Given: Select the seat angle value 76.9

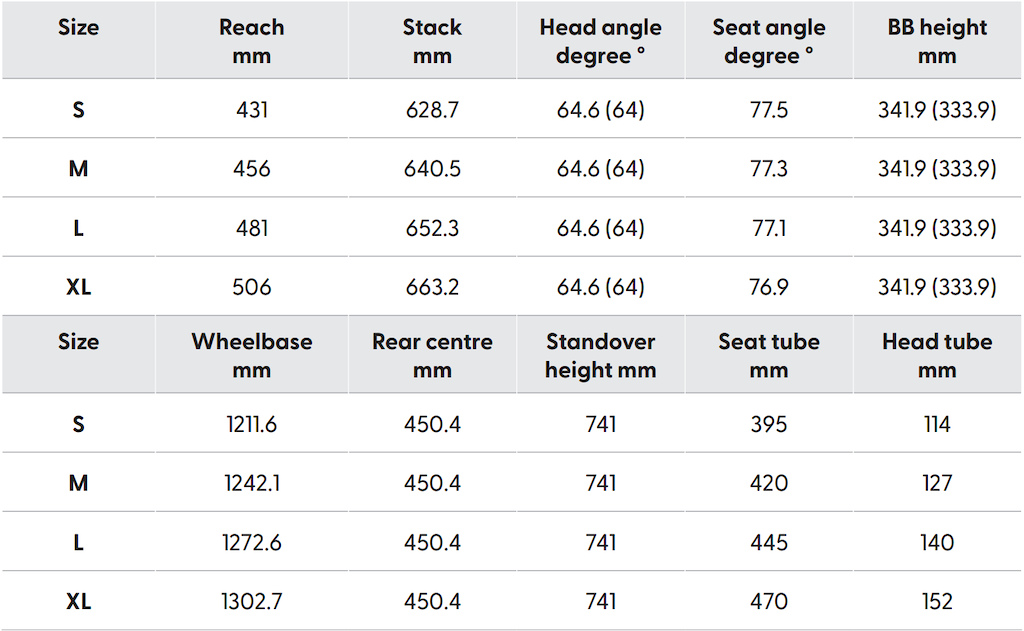Looking at the screenshot, I should [x=769, y=287].
